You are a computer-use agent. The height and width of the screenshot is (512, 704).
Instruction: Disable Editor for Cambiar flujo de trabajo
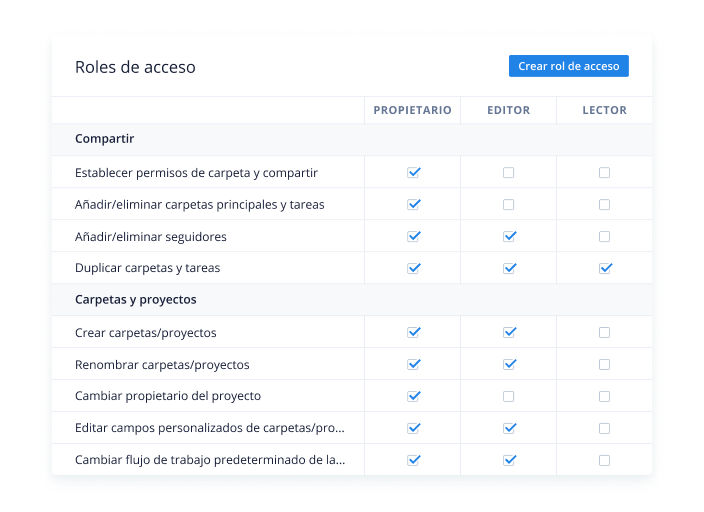pos(509,460)
